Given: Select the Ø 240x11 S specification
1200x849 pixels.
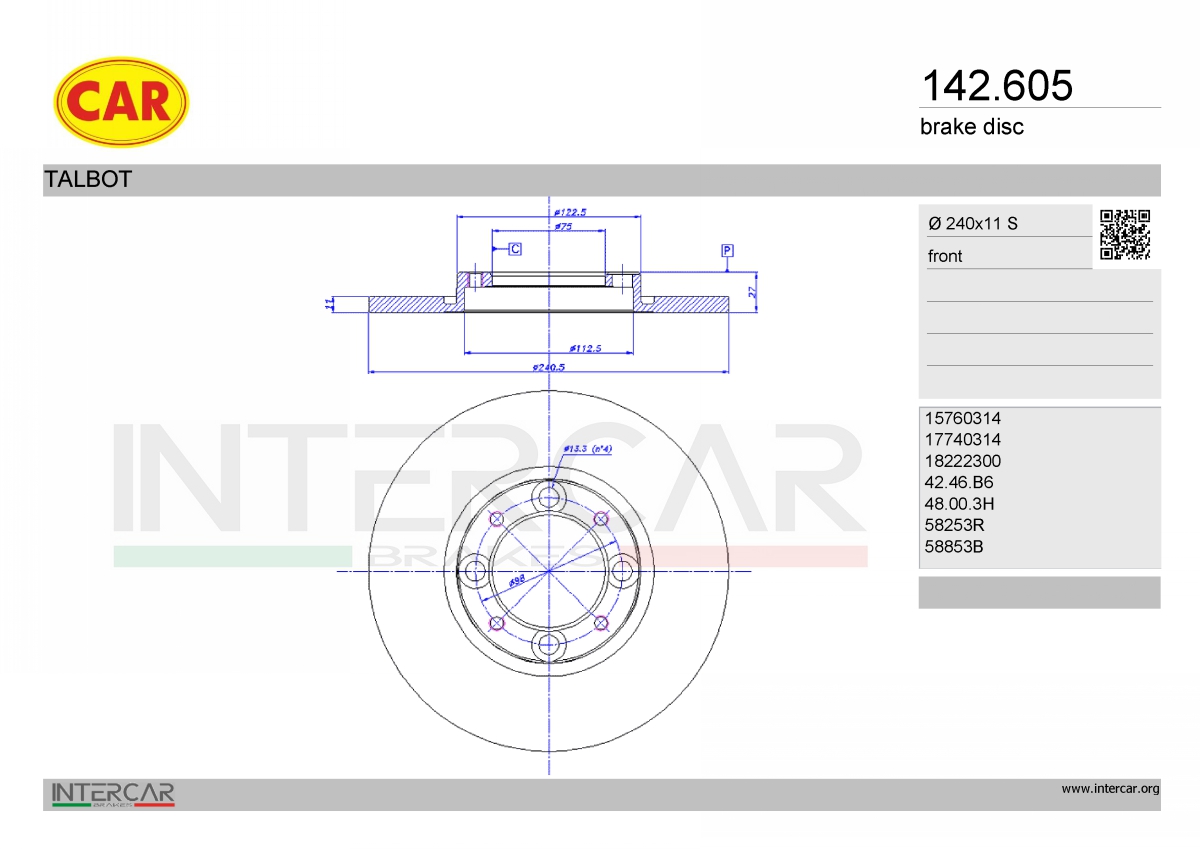Looking at the screenshot, I should 973,224.
